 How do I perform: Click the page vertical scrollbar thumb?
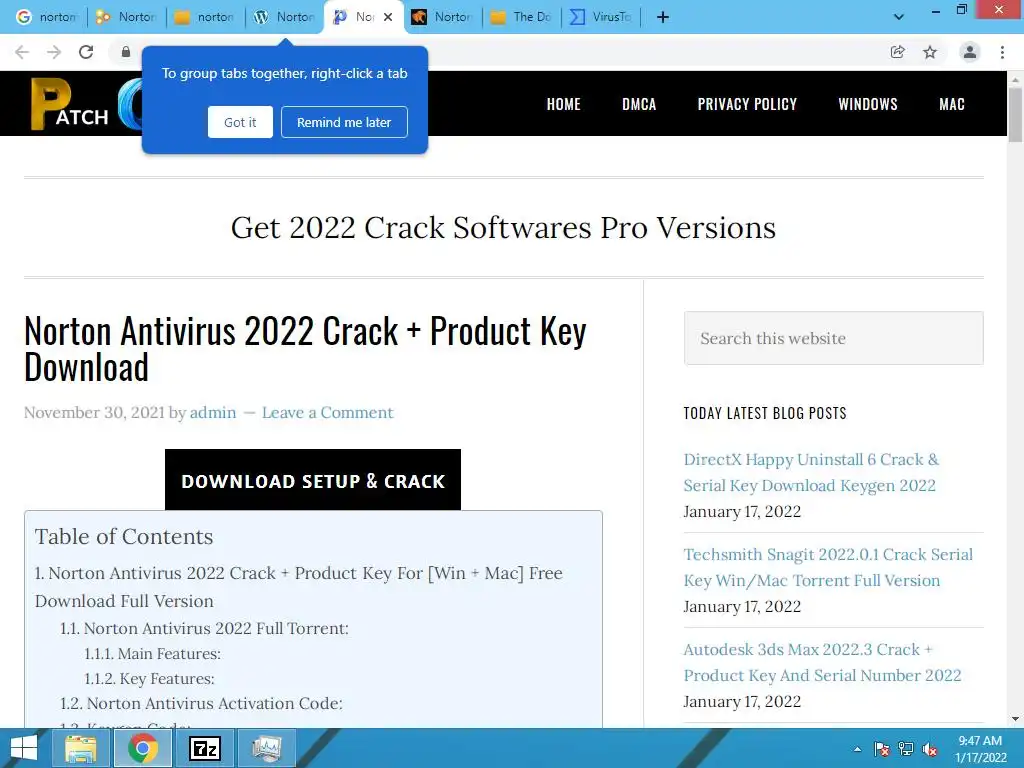tap(1015, 114)
